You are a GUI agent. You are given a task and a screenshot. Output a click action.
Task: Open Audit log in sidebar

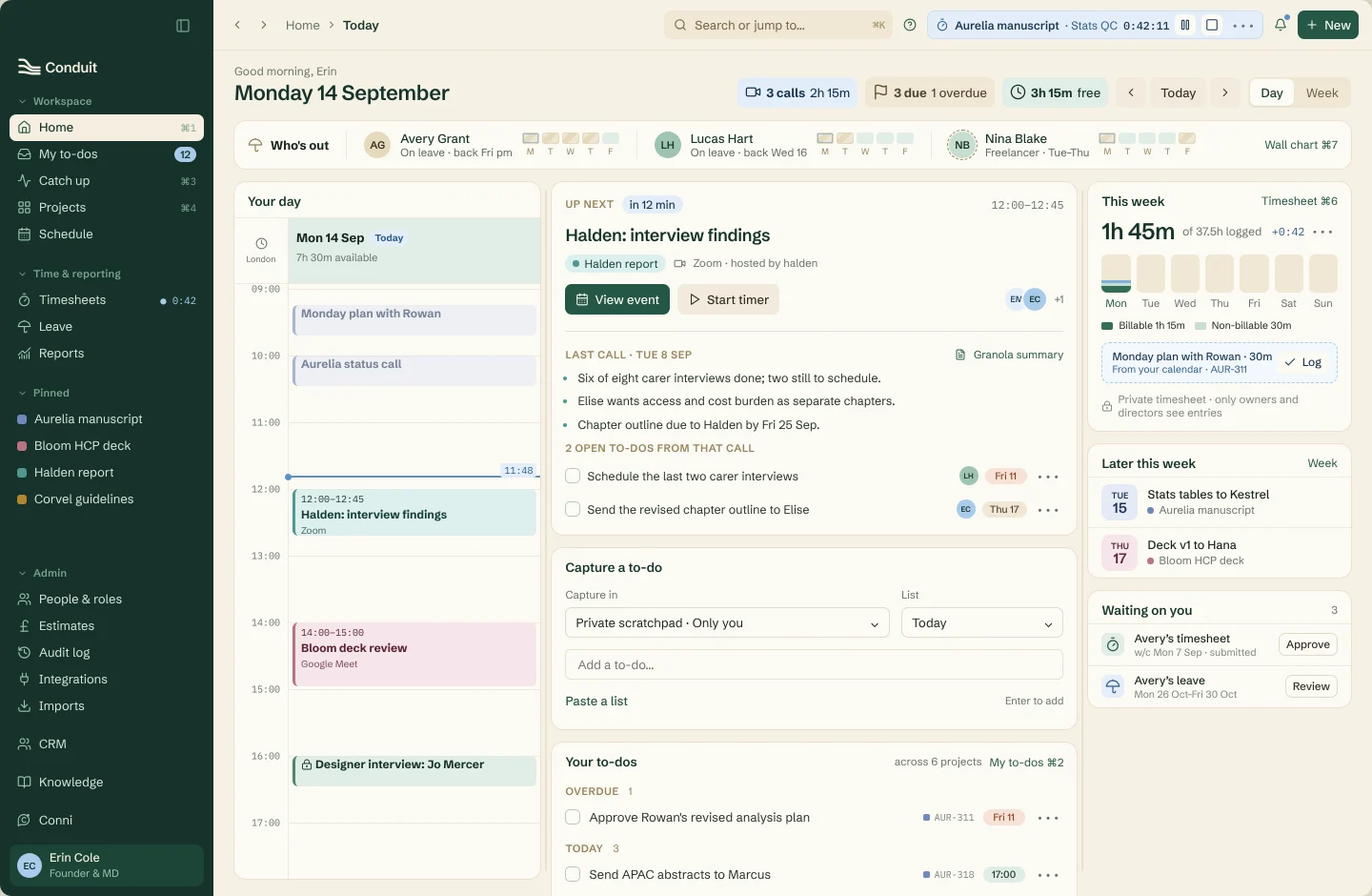[x=107, y=652]
